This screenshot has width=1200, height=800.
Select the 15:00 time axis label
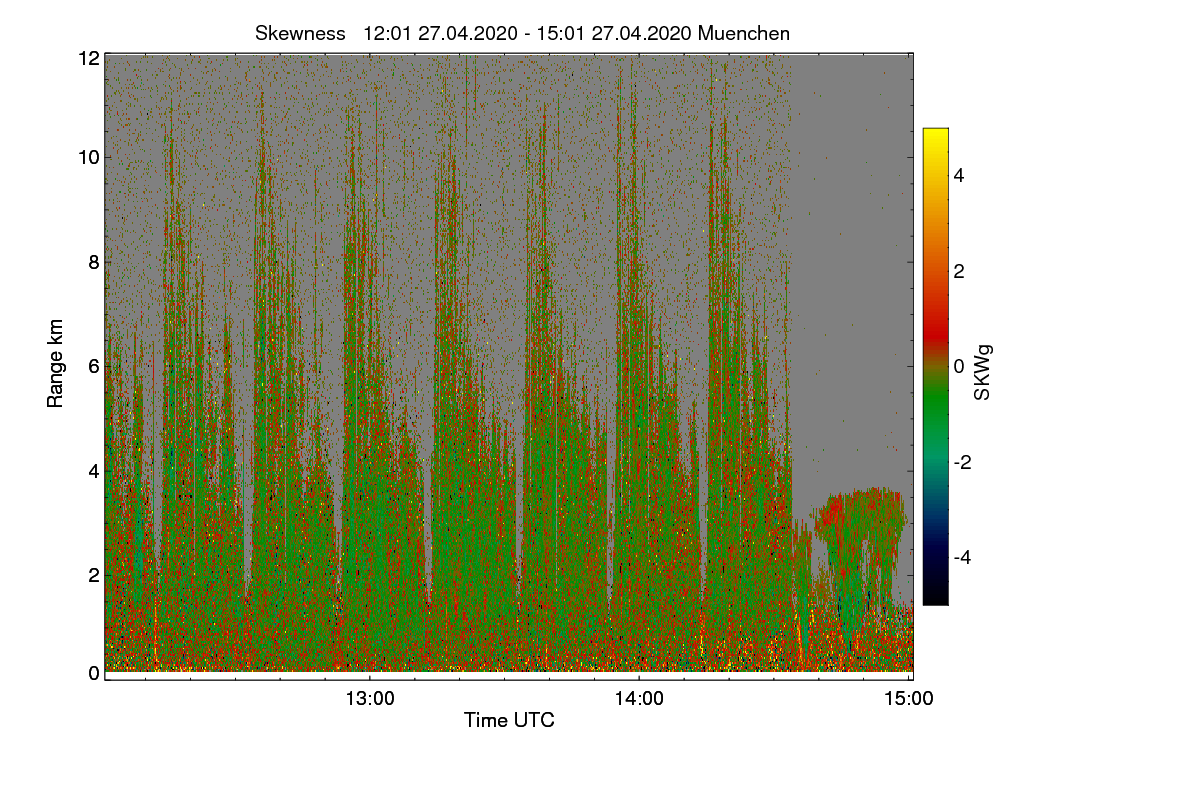pyautogui.click(x=909, y=699)
